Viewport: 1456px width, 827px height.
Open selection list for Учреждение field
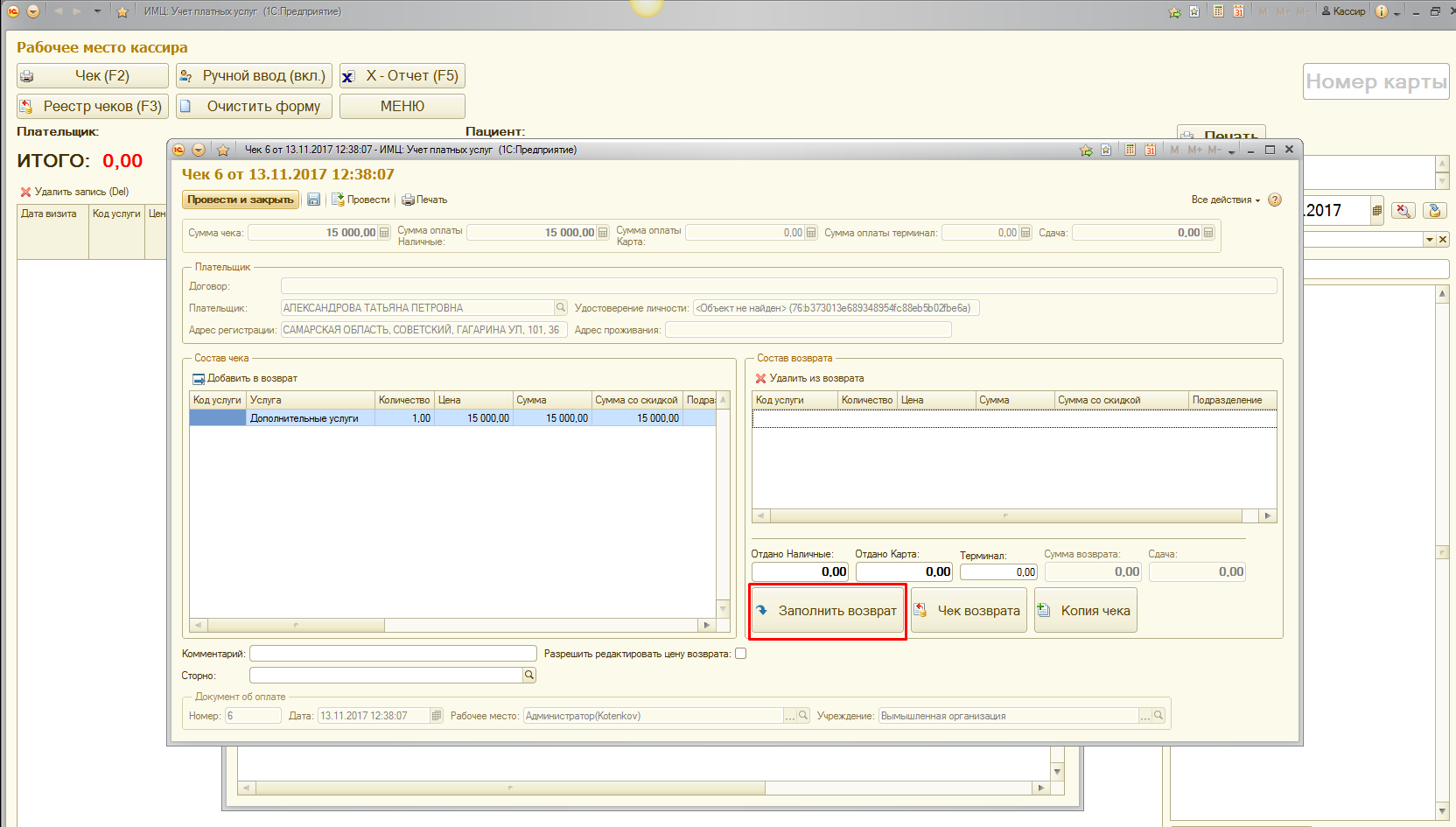1144,716
